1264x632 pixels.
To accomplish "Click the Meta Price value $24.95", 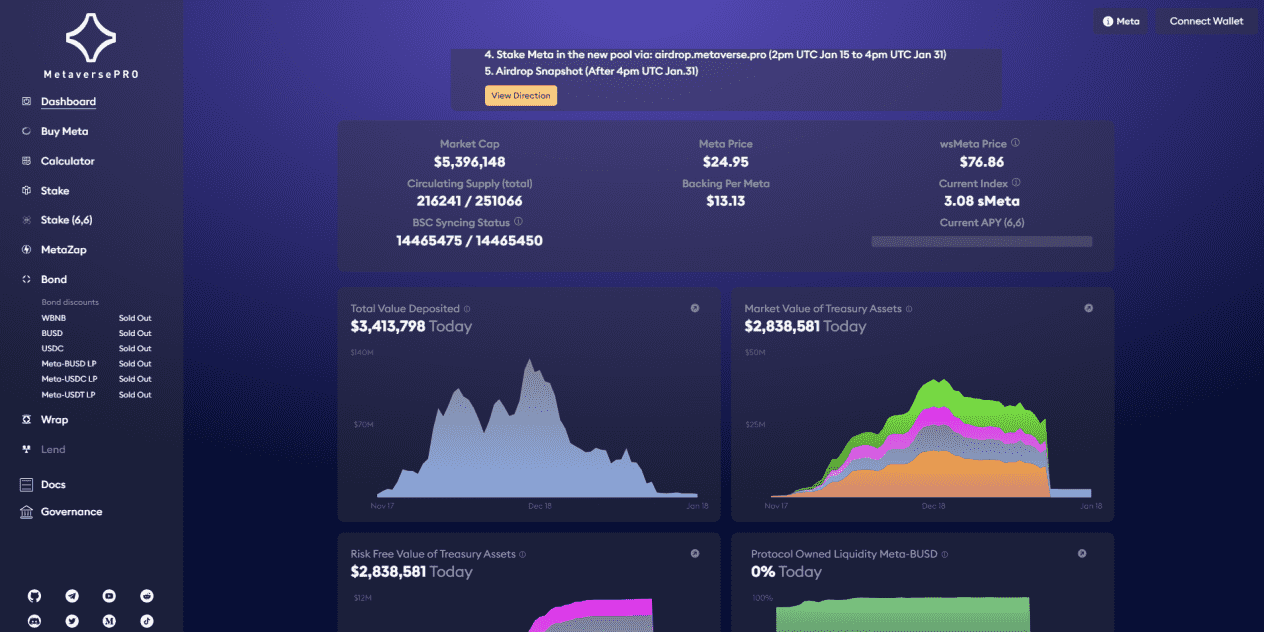I will point(726,162).
